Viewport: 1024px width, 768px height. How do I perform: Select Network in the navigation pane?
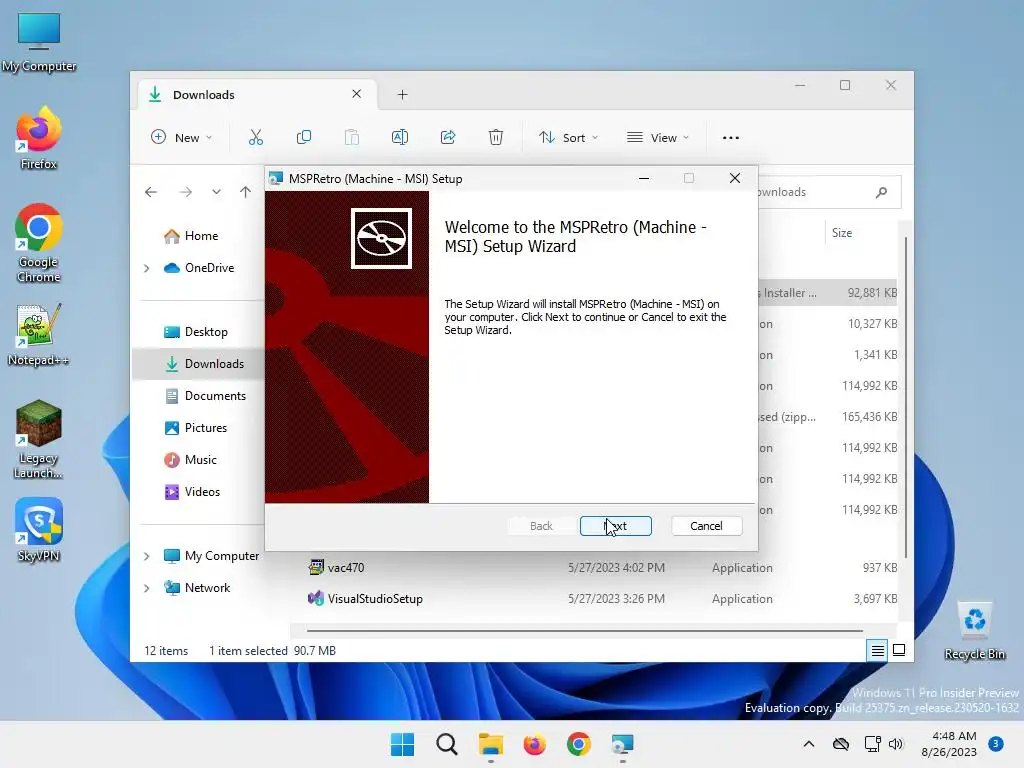(197, 588)
